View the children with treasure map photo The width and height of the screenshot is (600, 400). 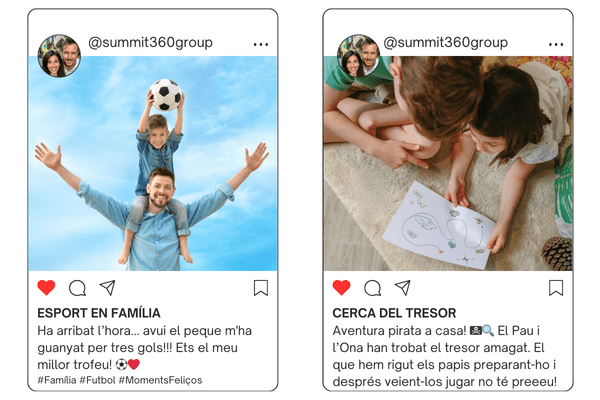point(448,163)
